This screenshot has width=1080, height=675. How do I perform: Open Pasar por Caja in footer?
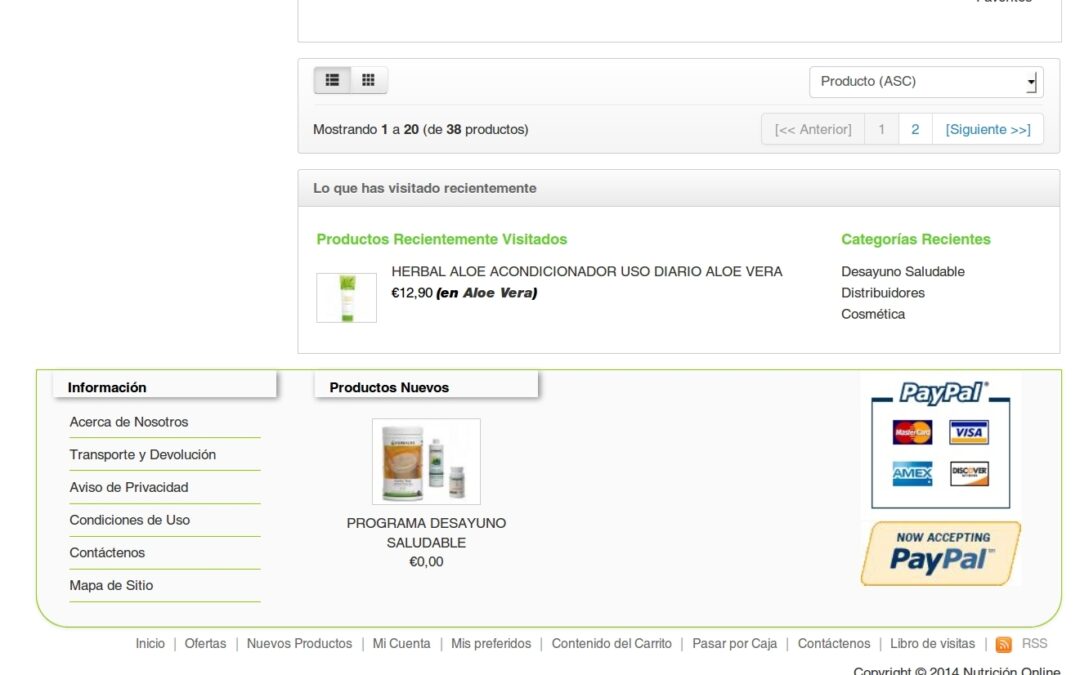[x=734, y=643]
